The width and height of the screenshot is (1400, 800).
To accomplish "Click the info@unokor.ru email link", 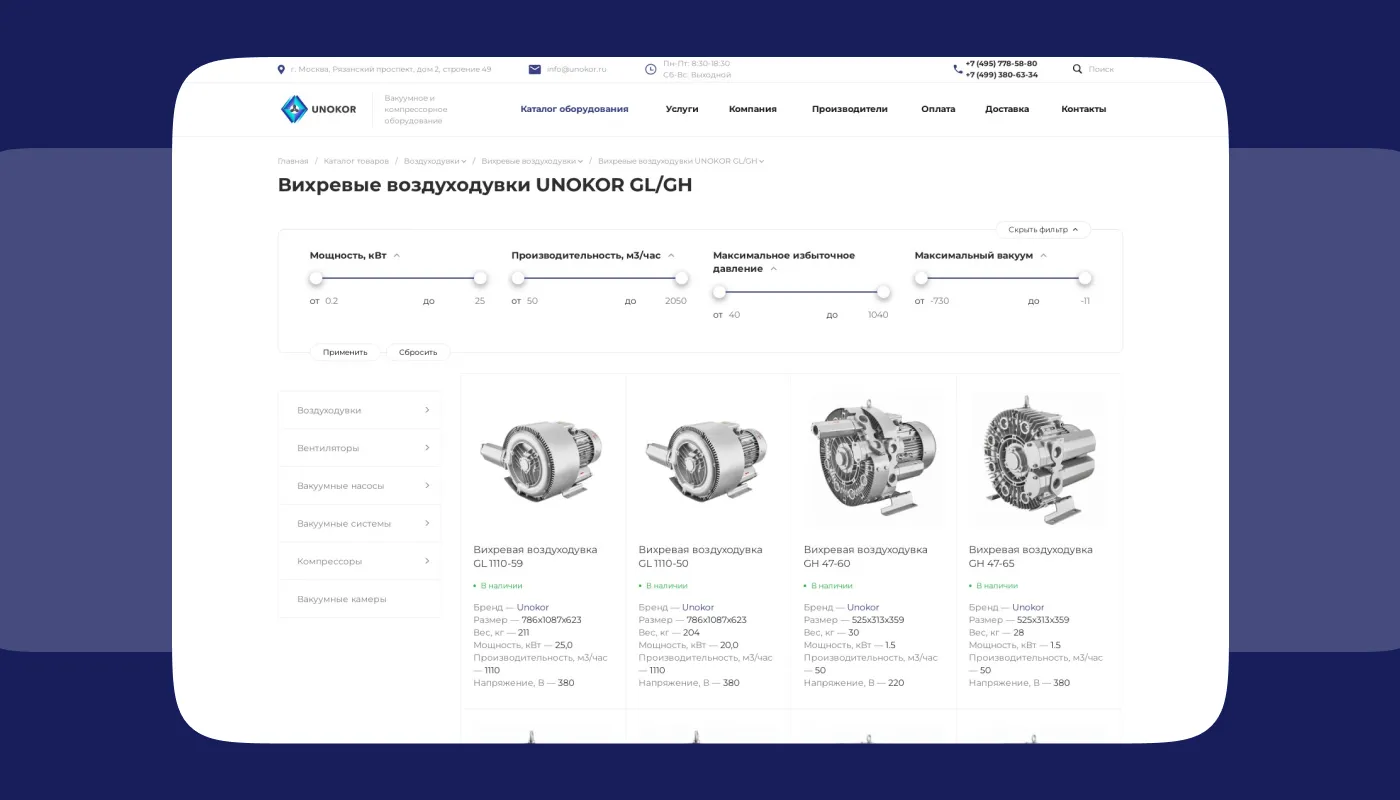I will pos(577,69).
